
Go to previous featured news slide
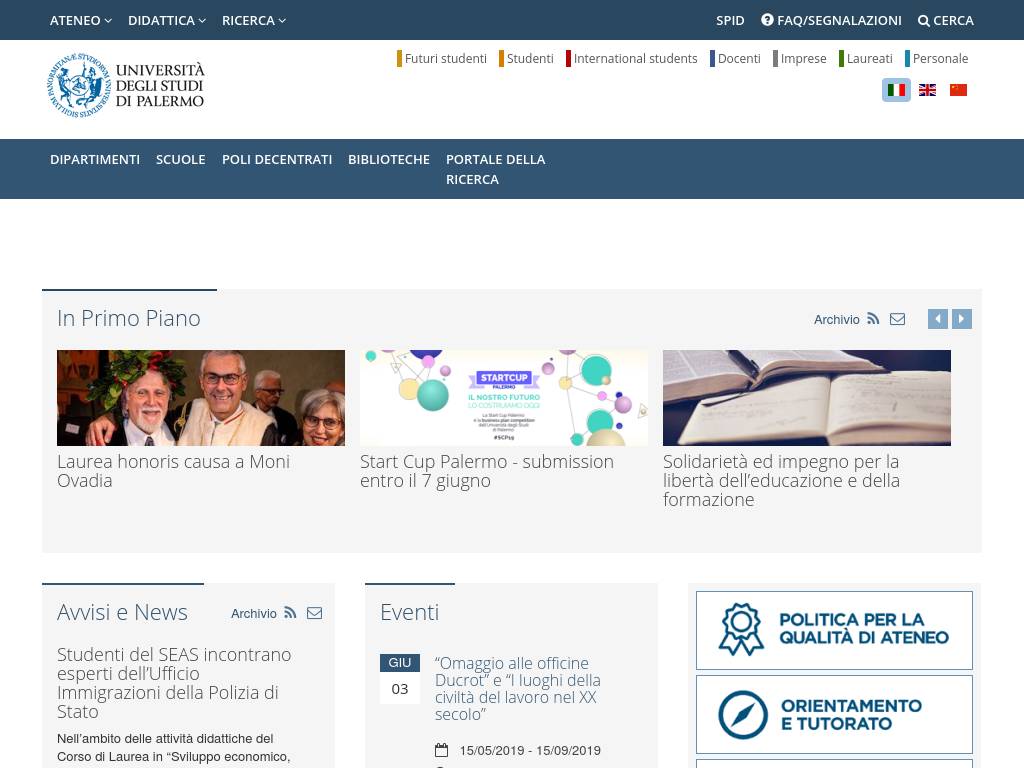pos(937,319)
